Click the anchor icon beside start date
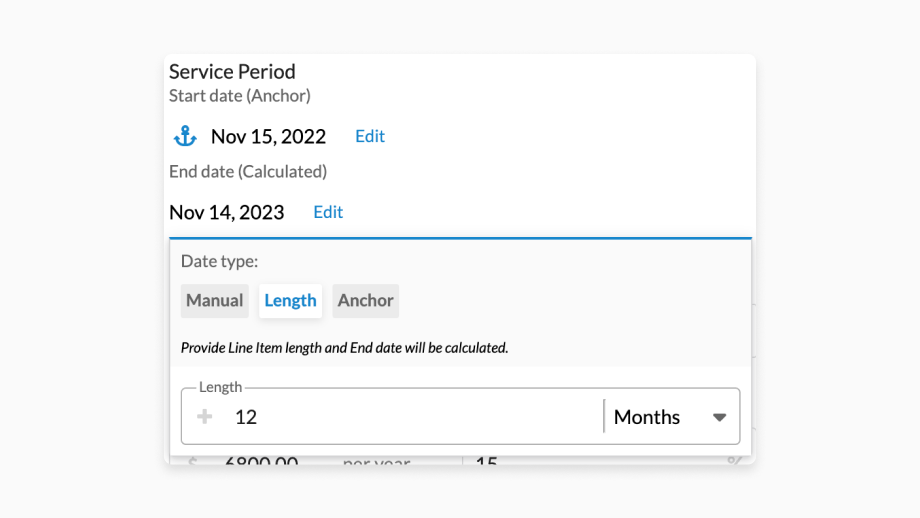This screenshot has width=920, height=518. (x=185, y=137)
